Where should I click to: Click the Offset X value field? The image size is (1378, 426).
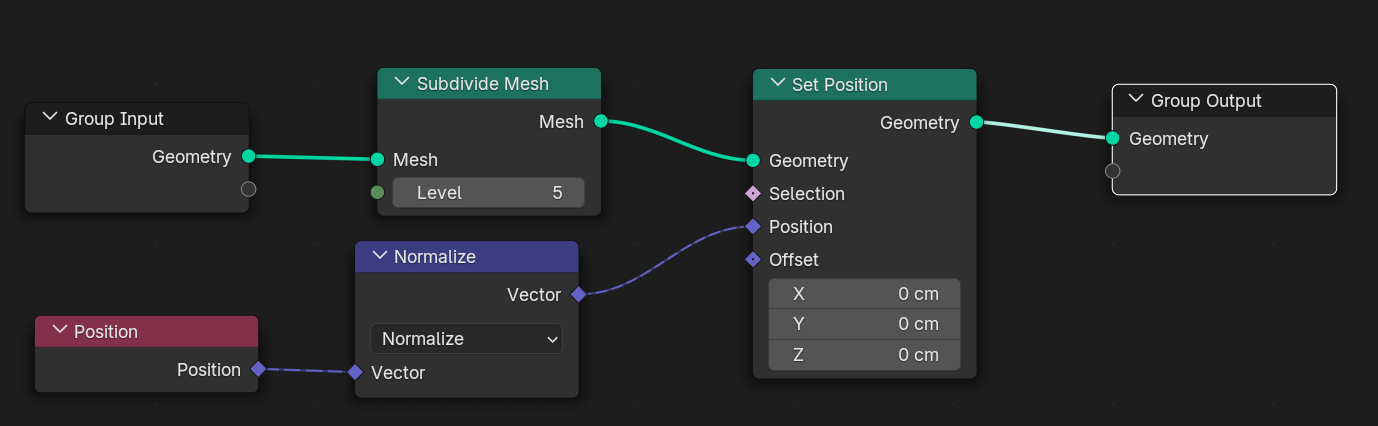(x=864, y=294)
